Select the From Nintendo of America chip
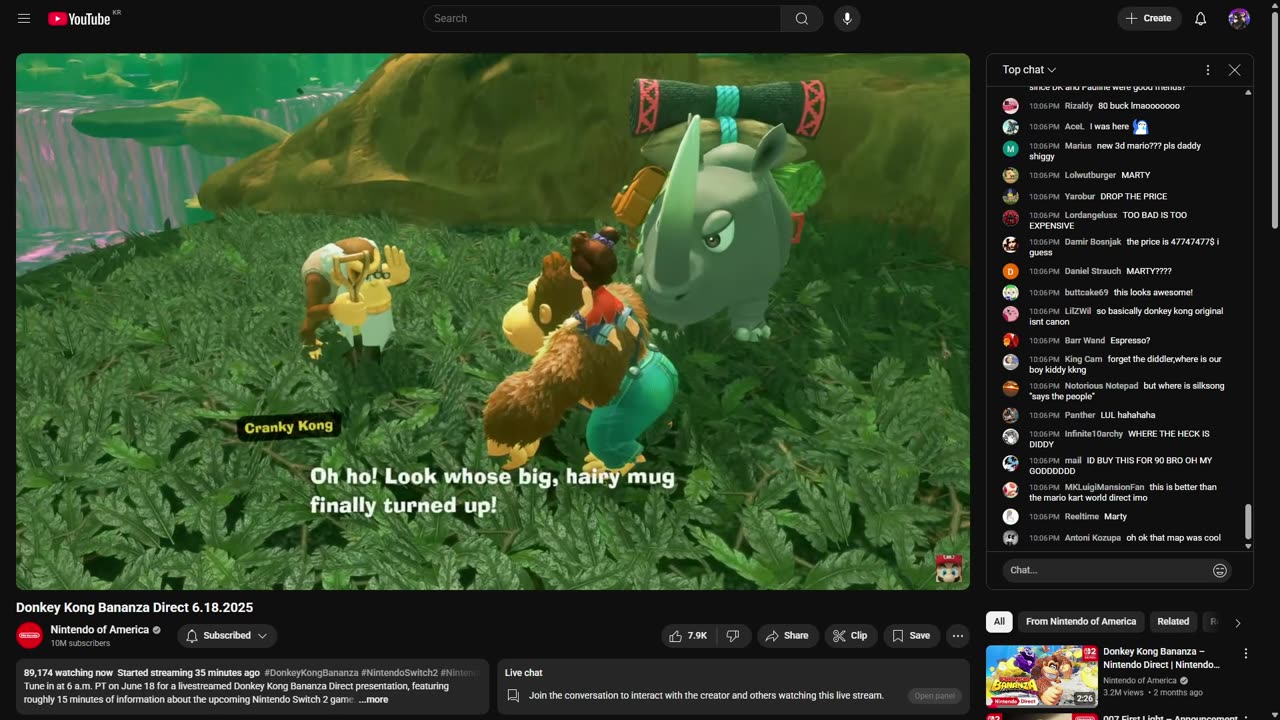The image size is (1280, 720). (x=1081, y=622)
